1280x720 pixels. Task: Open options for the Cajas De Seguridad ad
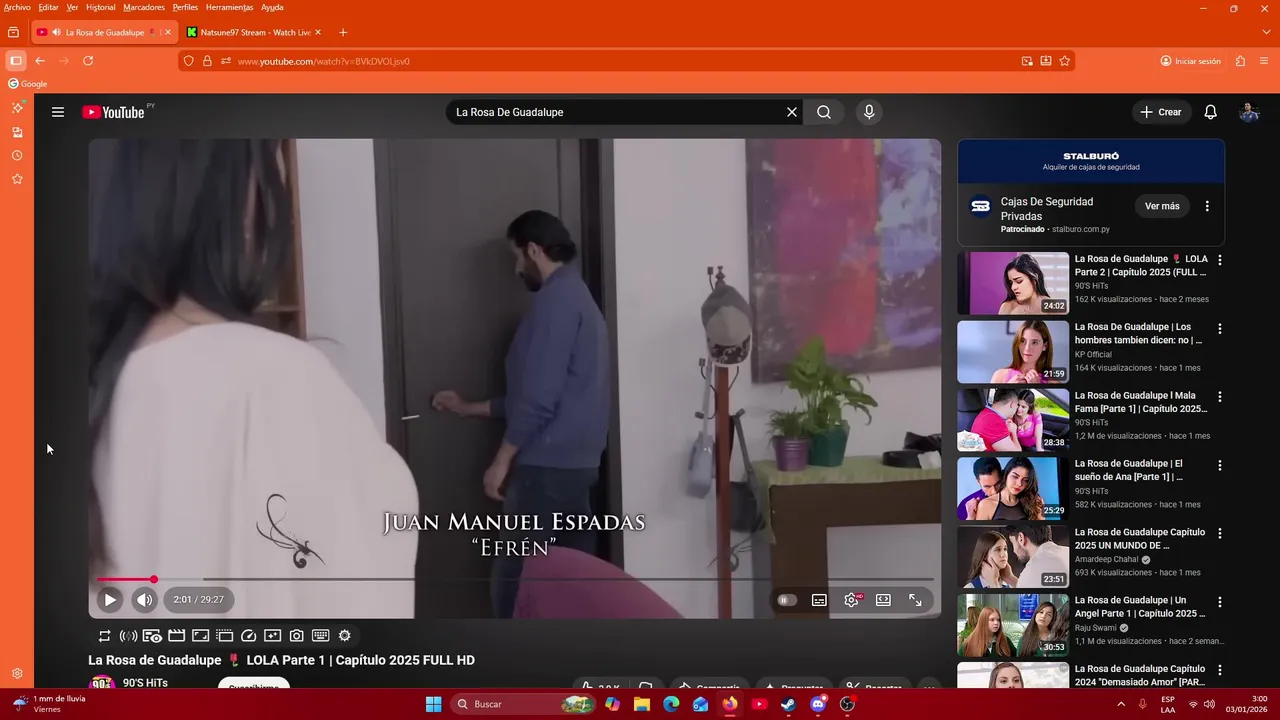coord(1207,206)
